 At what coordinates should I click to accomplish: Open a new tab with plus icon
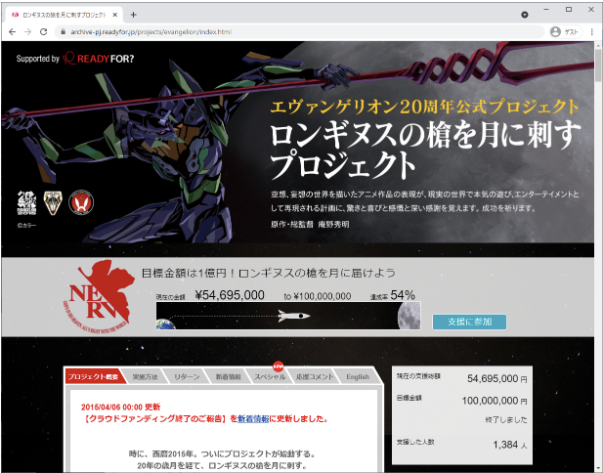[x=133, y=15]
